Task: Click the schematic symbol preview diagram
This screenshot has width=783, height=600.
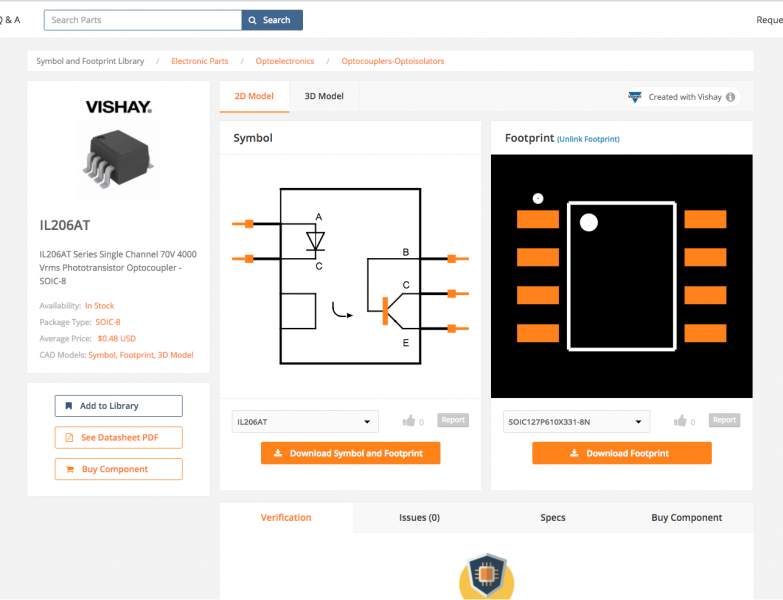Action: (x=350, y=276)
